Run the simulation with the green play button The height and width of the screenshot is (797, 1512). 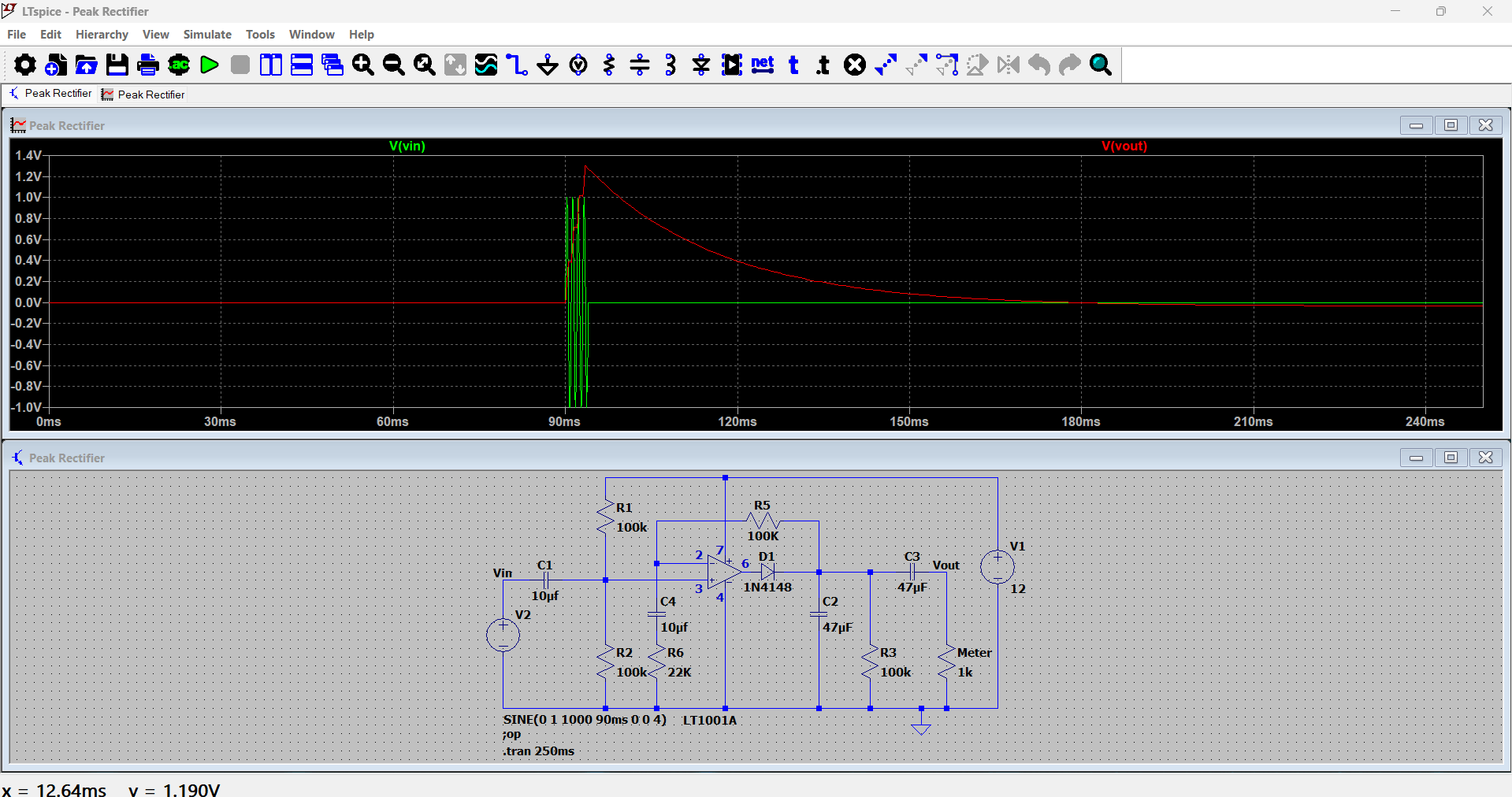[209, 65]
